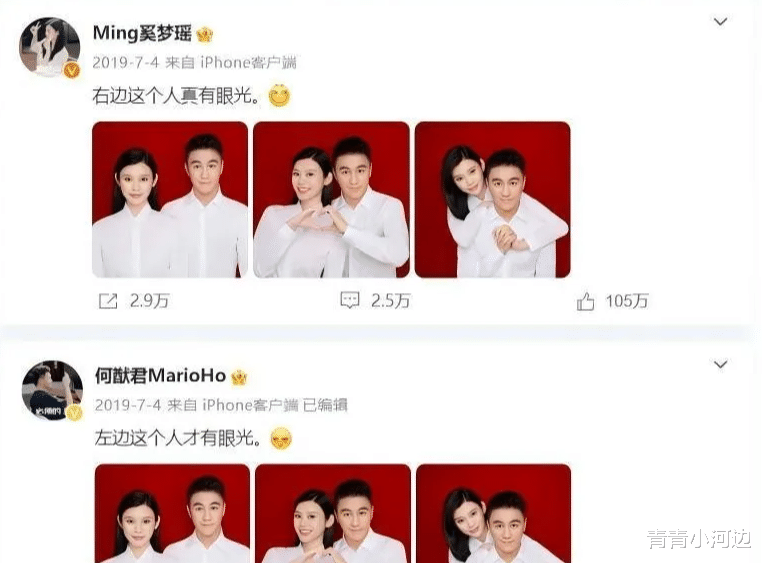View first photo in Ming奚梦瑶's post
The height and width of the screenshot is (563, 762).
pos(170,200)
